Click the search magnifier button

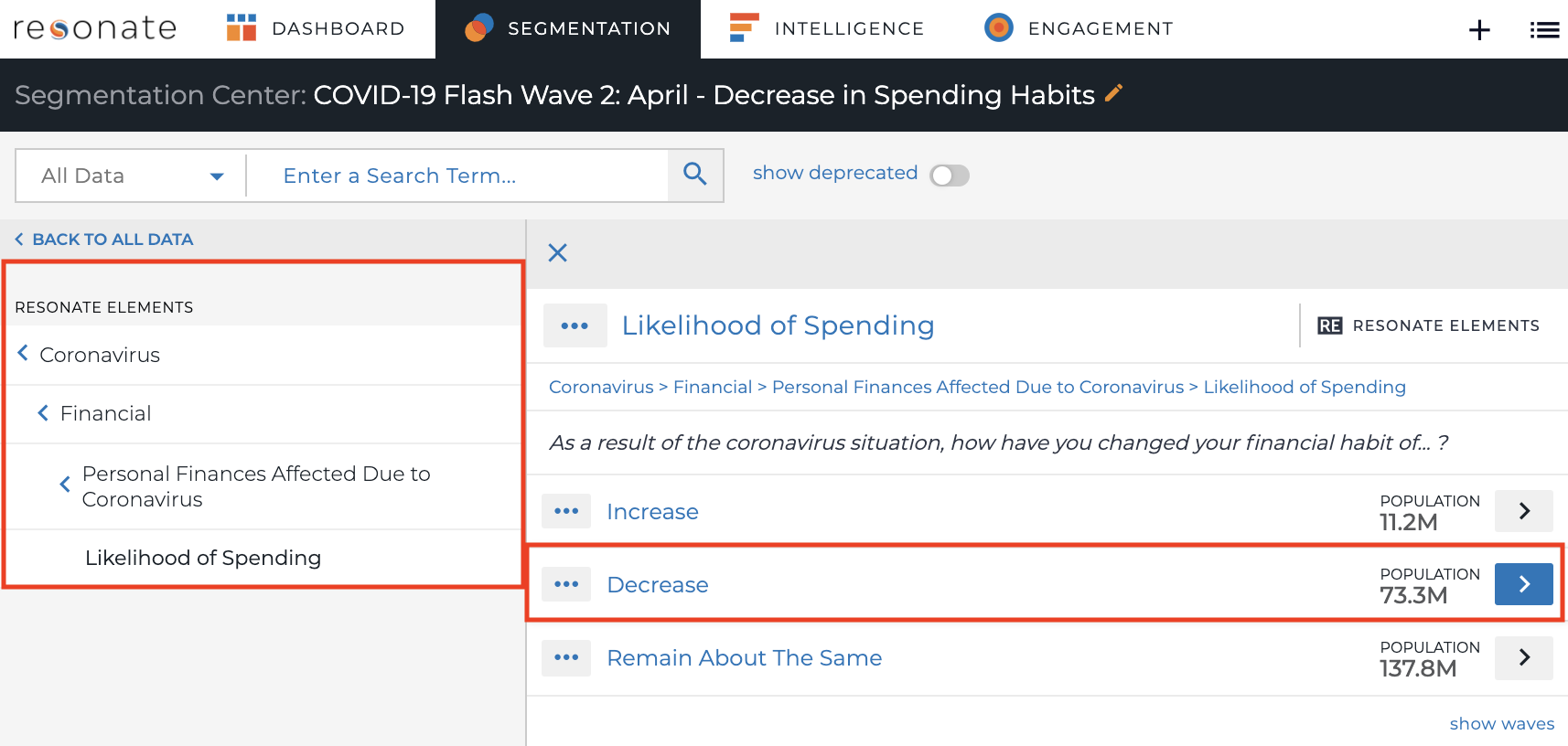tap(695, 175)
